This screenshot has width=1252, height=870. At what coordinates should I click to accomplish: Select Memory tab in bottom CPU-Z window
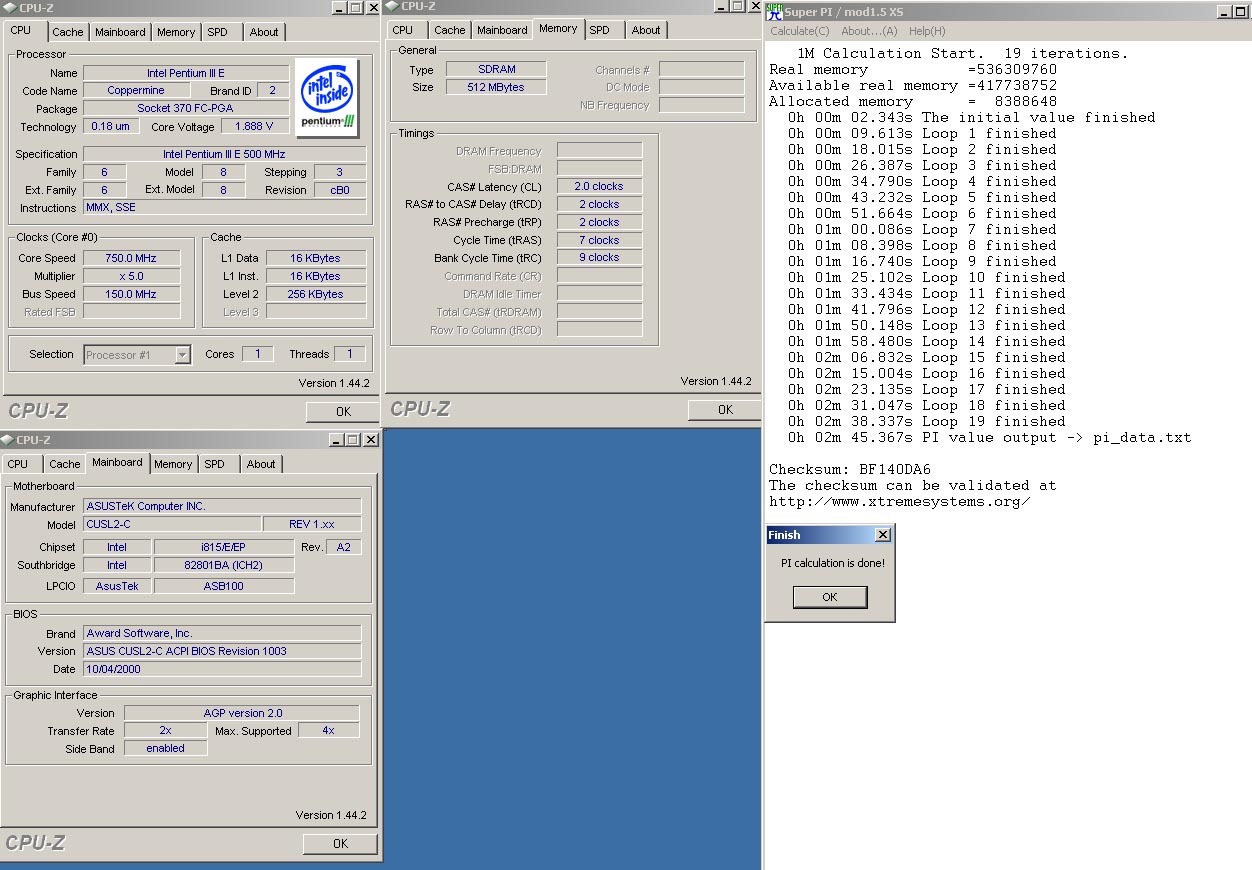[x=173, y=464]
